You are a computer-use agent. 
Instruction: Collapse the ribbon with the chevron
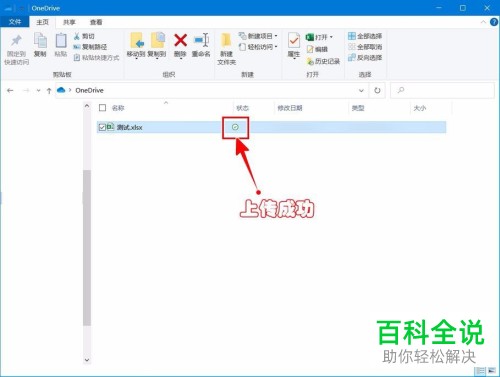click(x=483, y=22)
